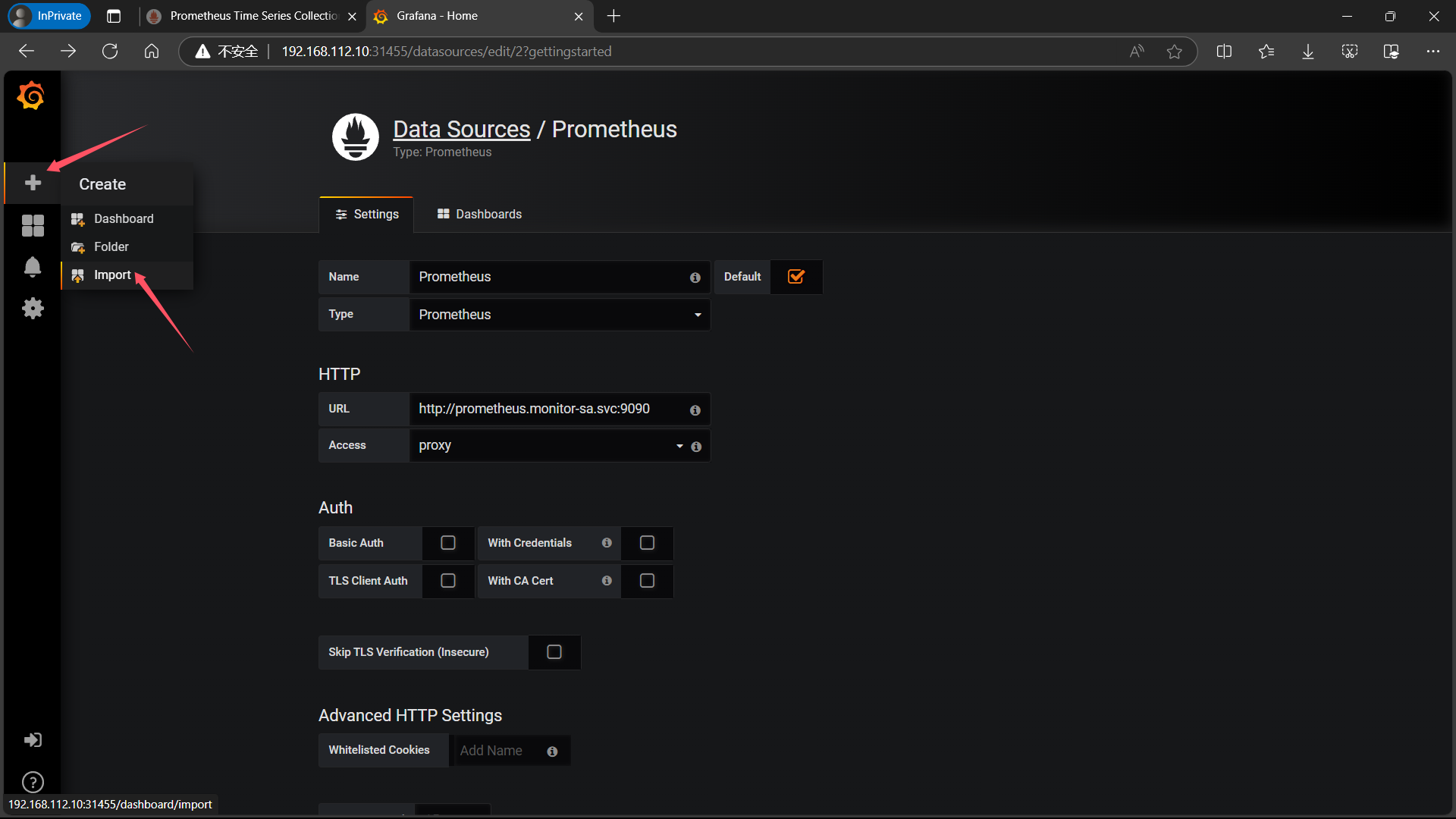This screenshot has height=819, width=1456.
Task: Toggle the Default checkbox
Action: point(795,277)
